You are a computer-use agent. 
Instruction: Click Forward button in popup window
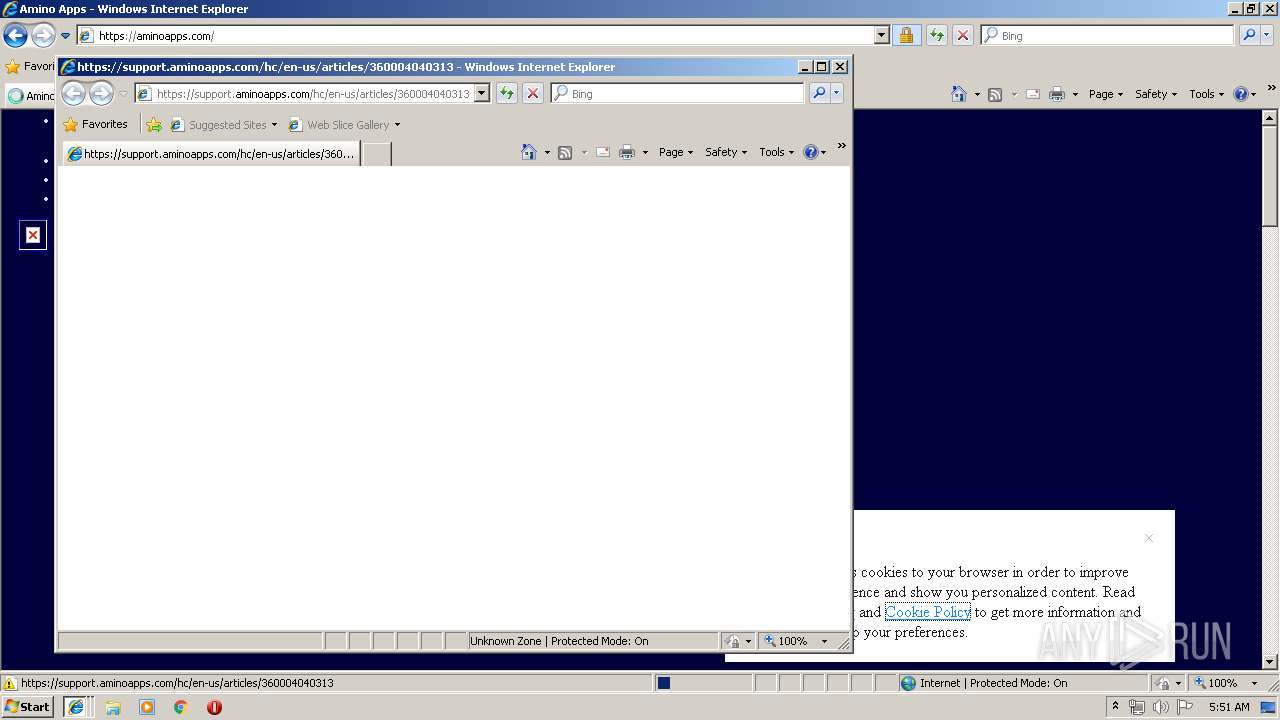click(x=101, y=94)
